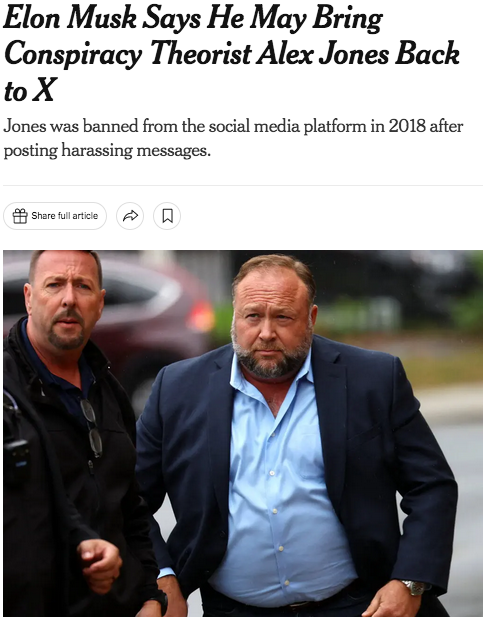Screen dimensions: 486x617
Task: Click the sunglasses hanging on black jacket
Action: pos(92,428)
